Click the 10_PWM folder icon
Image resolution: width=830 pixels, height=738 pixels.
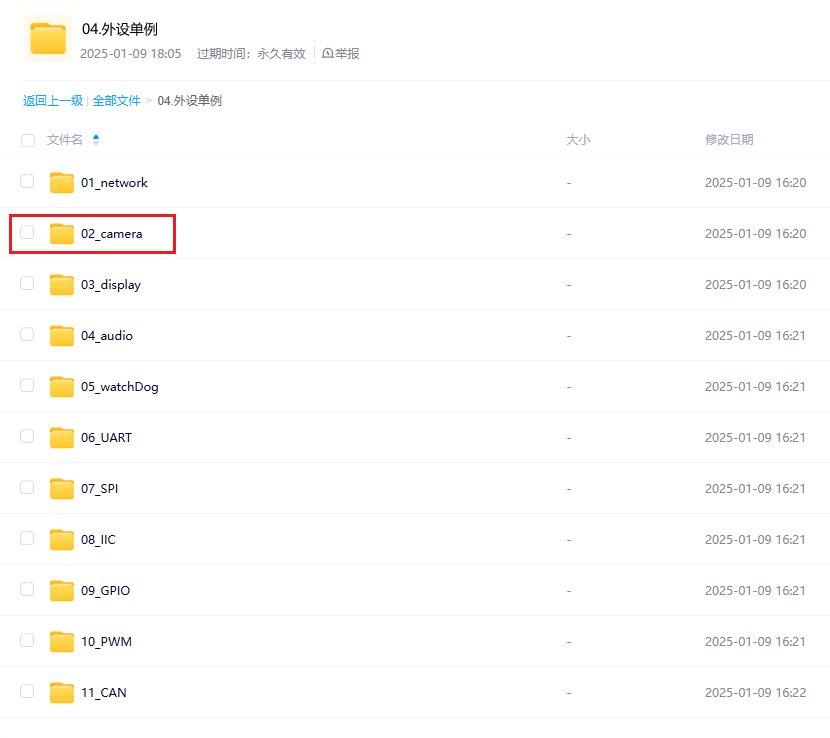pos(61,641)
